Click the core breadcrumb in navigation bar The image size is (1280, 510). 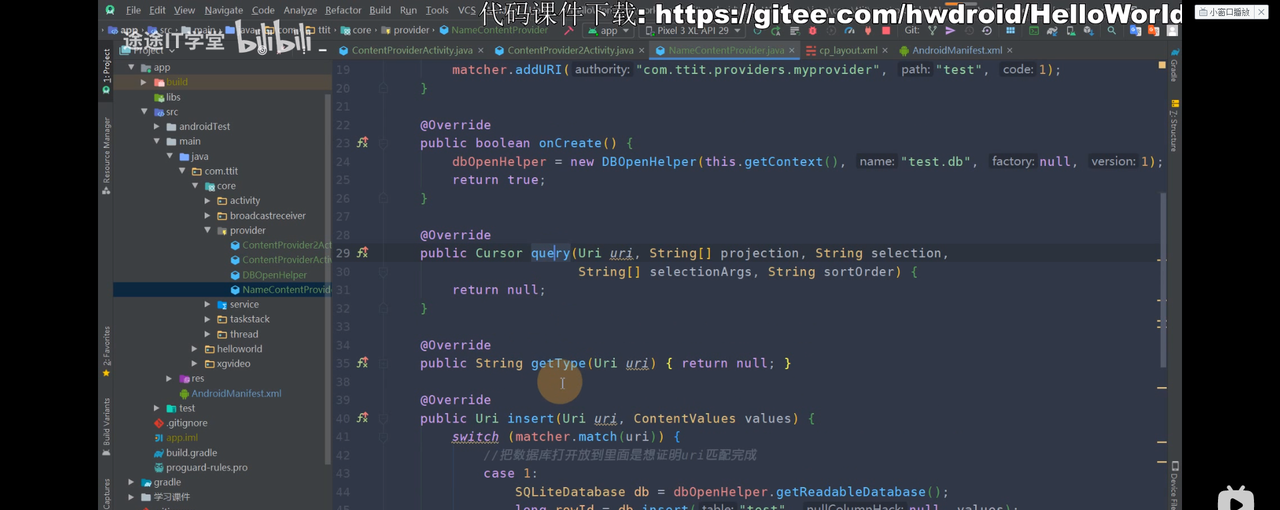355,30
